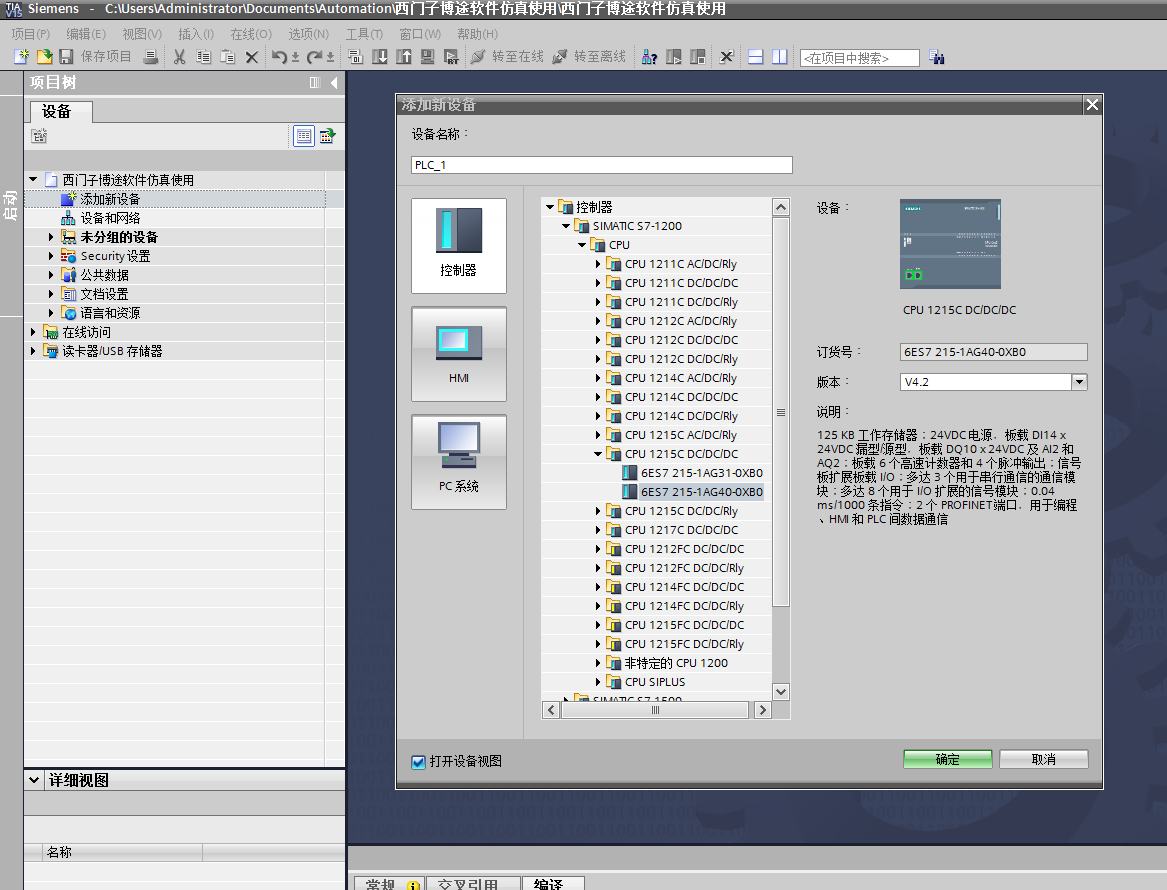Collapse the SIMATIC S7-1200 node
The height and width of the screenshot is (890, 1167).
[x=566, y=226]
